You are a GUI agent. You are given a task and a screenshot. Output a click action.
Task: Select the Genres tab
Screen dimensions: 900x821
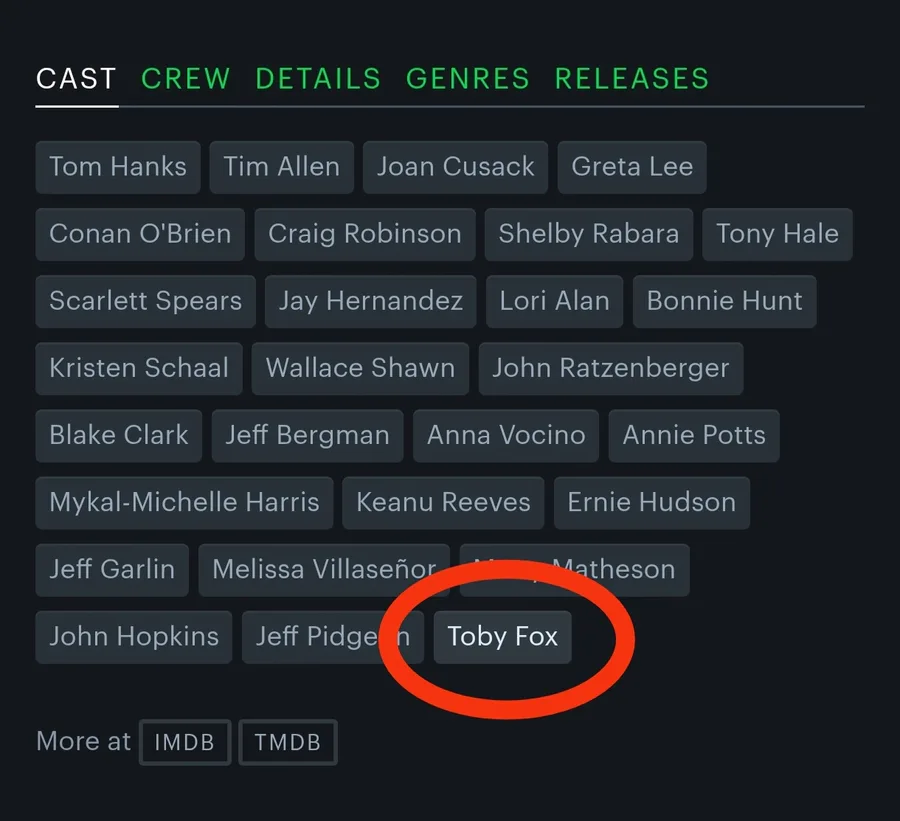467,79
